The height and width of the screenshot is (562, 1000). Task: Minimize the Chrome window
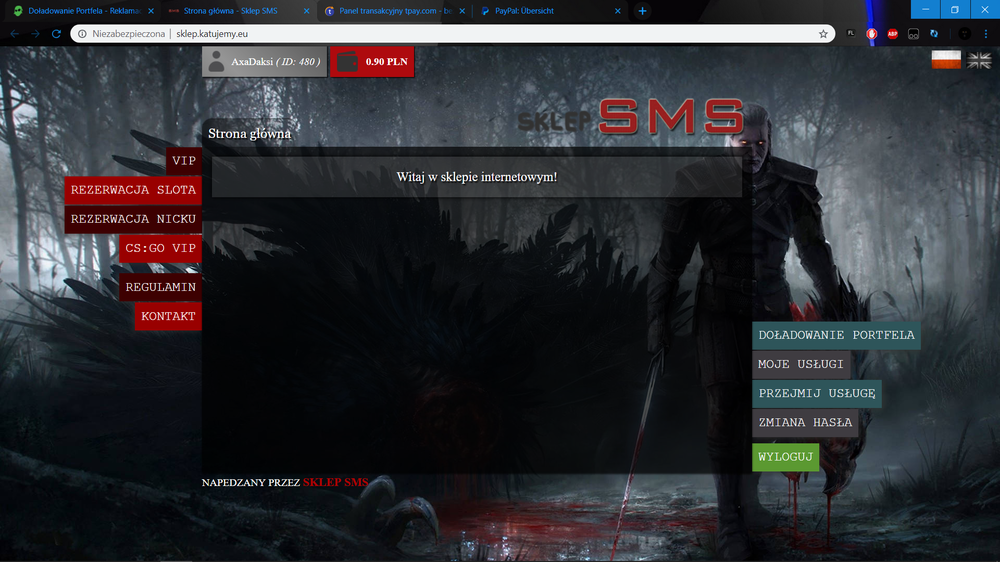point(925,9)
